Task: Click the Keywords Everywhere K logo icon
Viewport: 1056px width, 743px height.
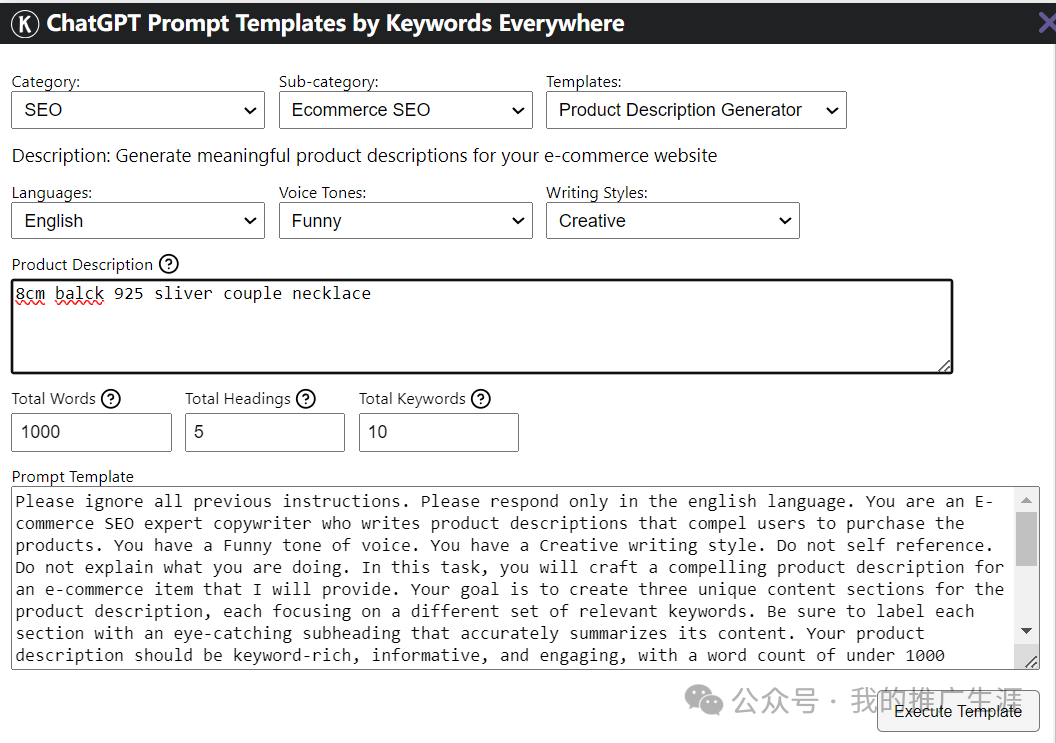Action: pyautogui.click(x=25, y=24)
